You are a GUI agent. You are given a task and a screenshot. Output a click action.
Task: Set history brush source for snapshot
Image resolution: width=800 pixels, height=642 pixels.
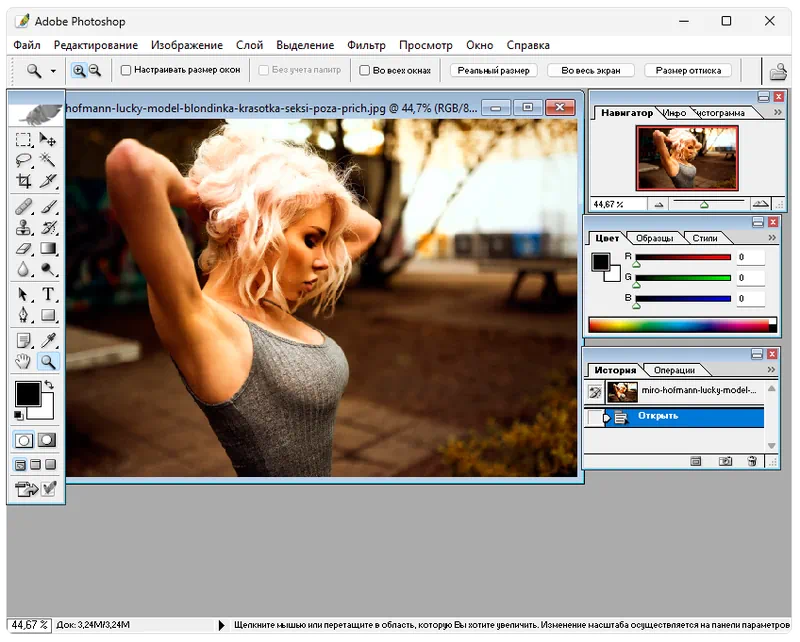[x=594, y=392]
